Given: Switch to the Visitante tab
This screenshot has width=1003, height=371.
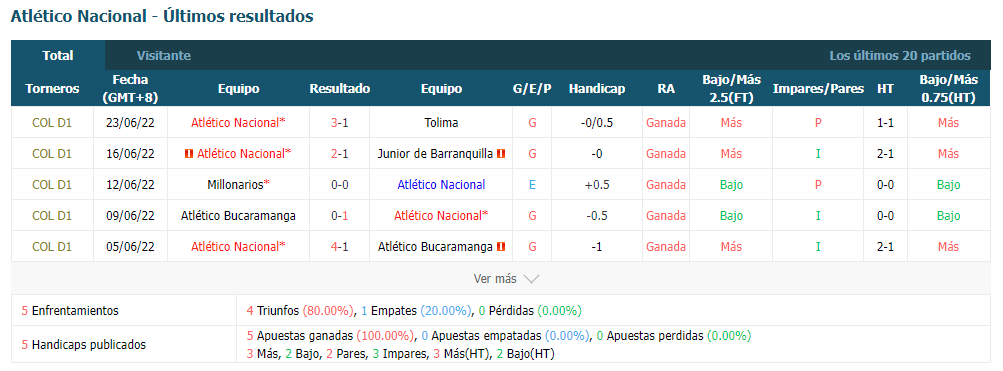Looking at the screenshot, I should 164,56.
